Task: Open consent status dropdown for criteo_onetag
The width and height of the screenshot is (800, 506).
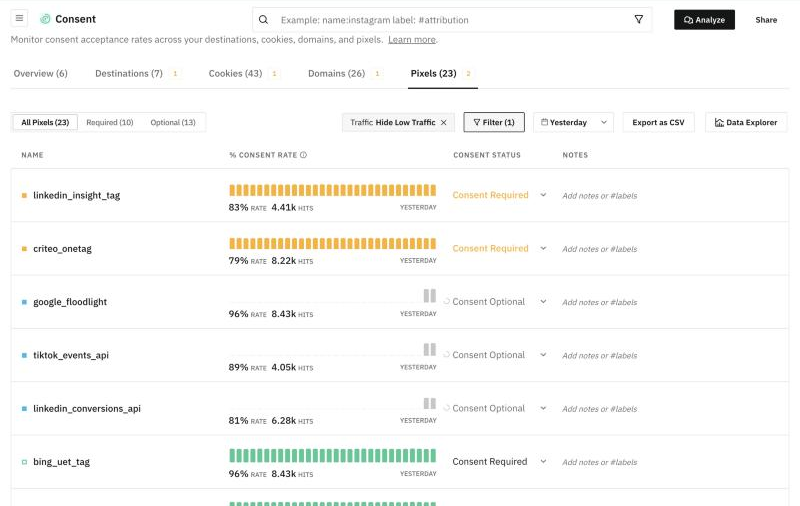Action: (x=543, y=248)
